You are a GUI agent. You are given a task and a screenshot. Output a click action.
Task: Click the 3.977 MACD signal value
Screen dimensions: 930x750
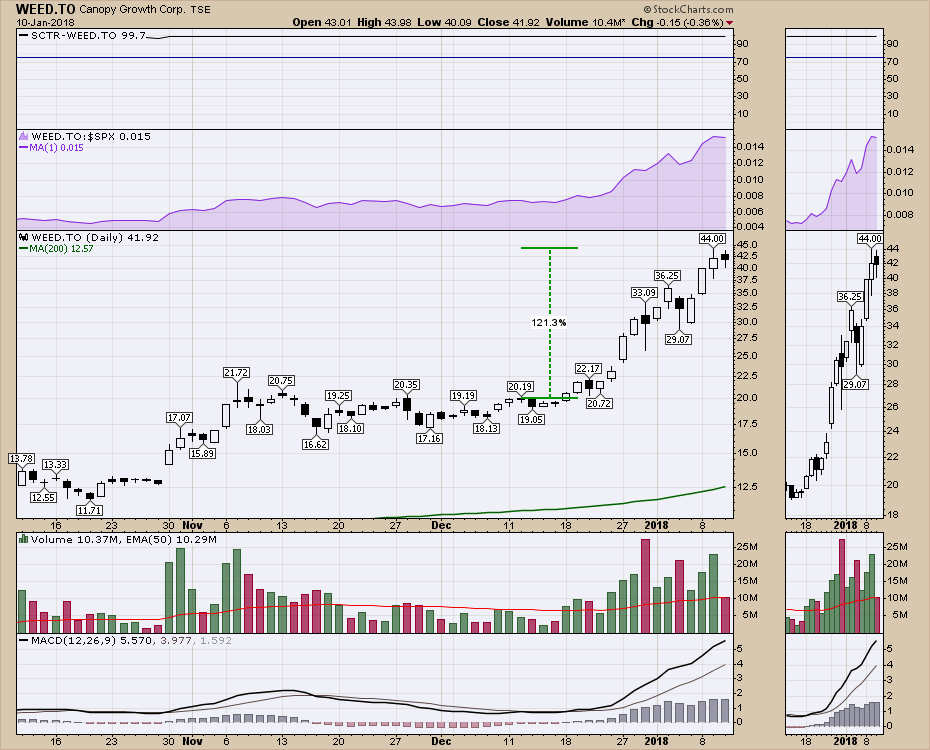[176, 640]
